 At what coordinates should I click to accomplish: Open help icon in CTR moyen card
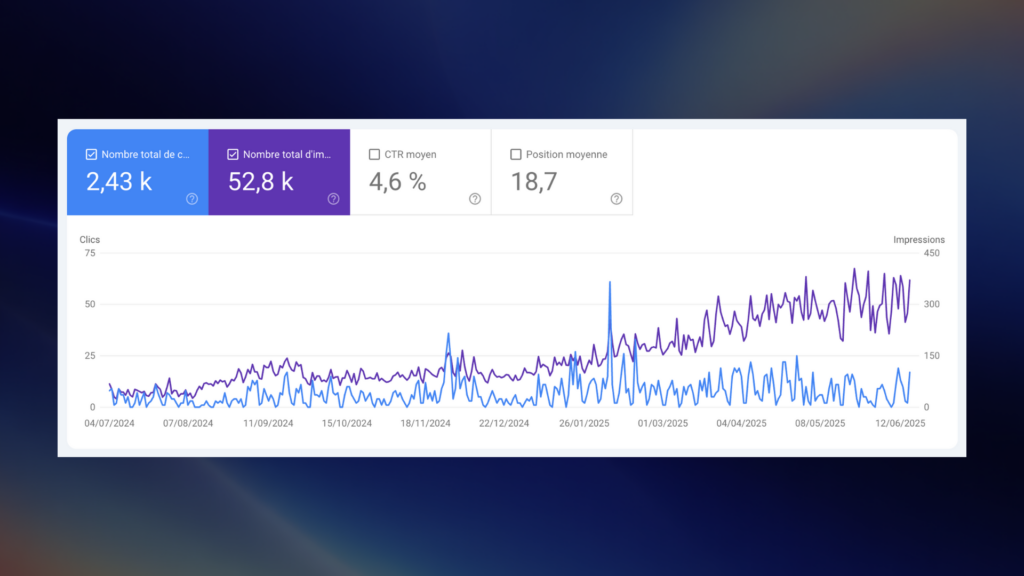pyautogui.click(x=475, y=199)
